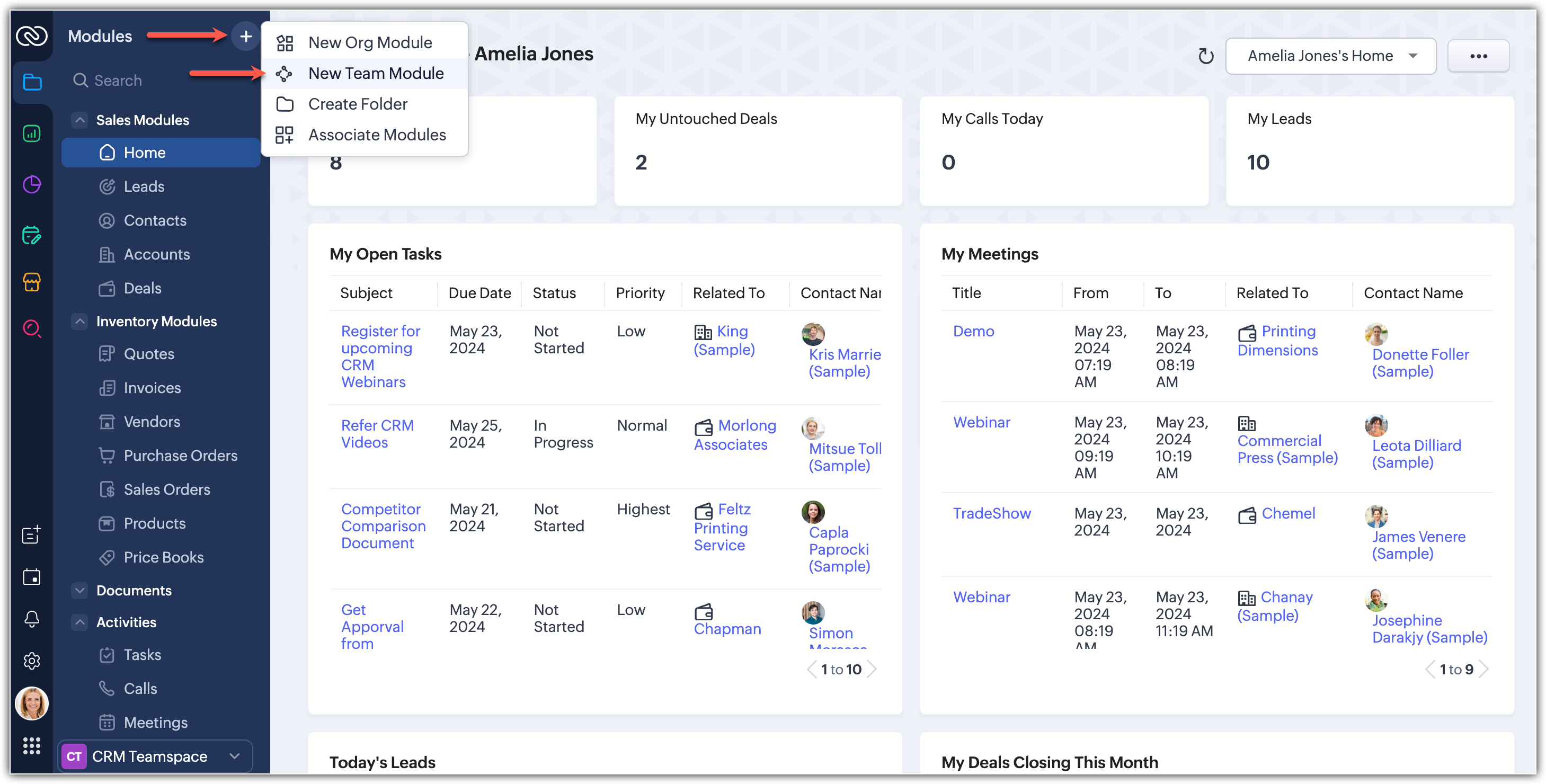1546x784 pixels.
Task: Collapse the Inventory Modules section
Action: (x=80, y=322)
